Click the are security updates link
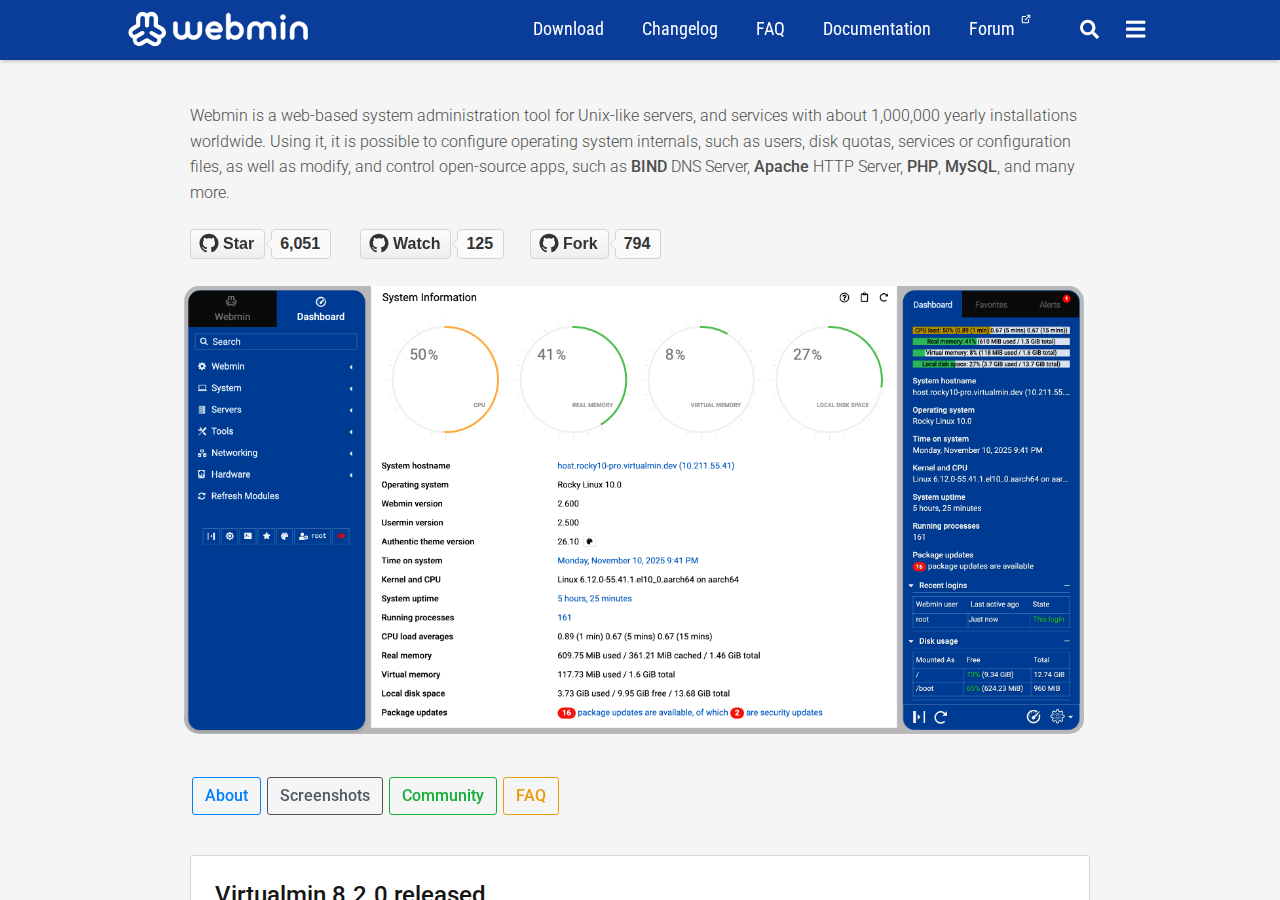The height and width of the screenshot is (900, 1280). point(784,713)
